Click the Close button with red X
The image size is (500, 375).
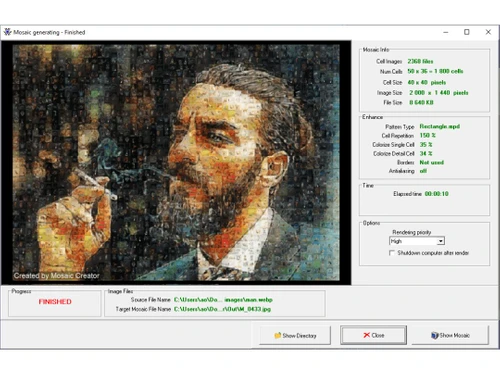[x=373, y=335]
